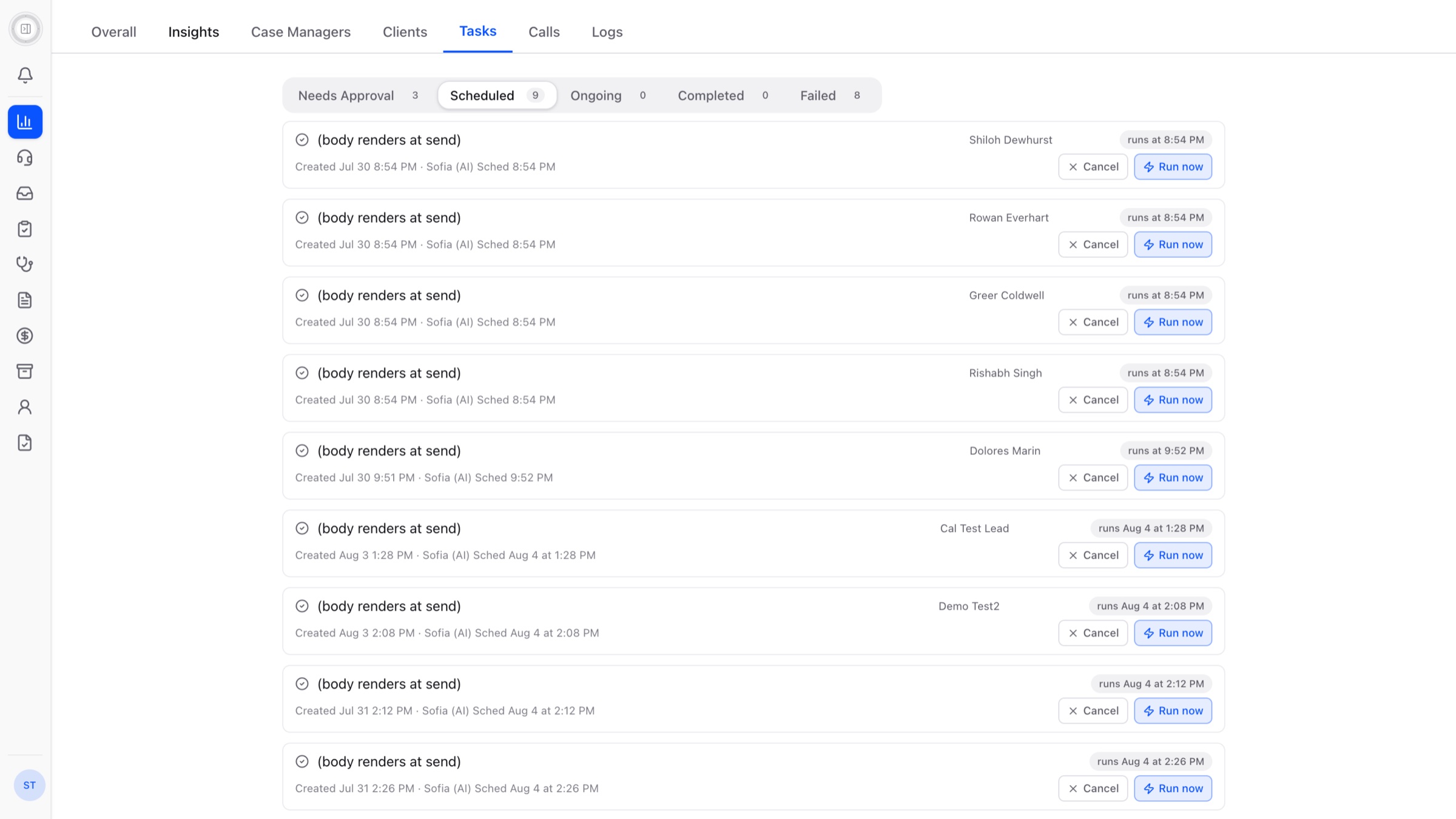1456x819 pixels.
Task: Switch to the Overall tab
Action: pos(113,32)
